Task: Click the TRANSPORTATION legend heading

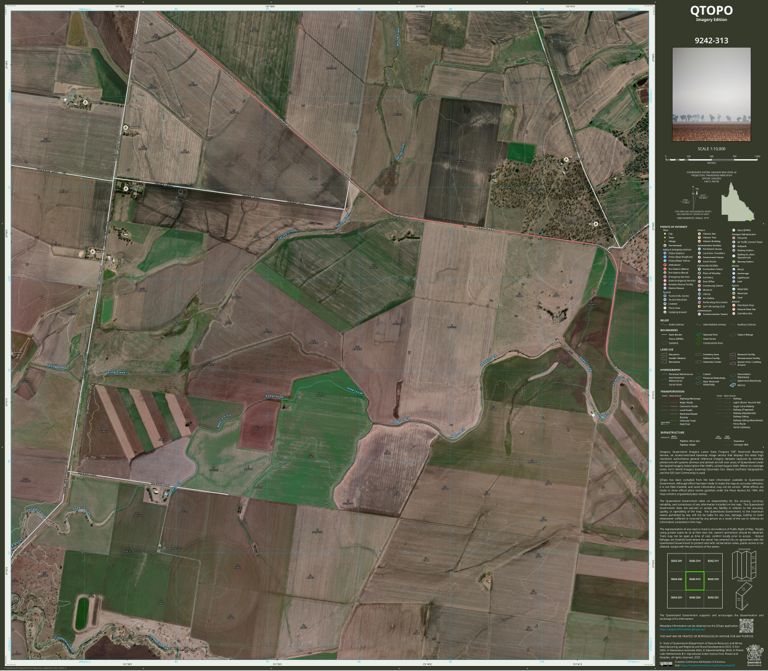Action: pos(672,391)
